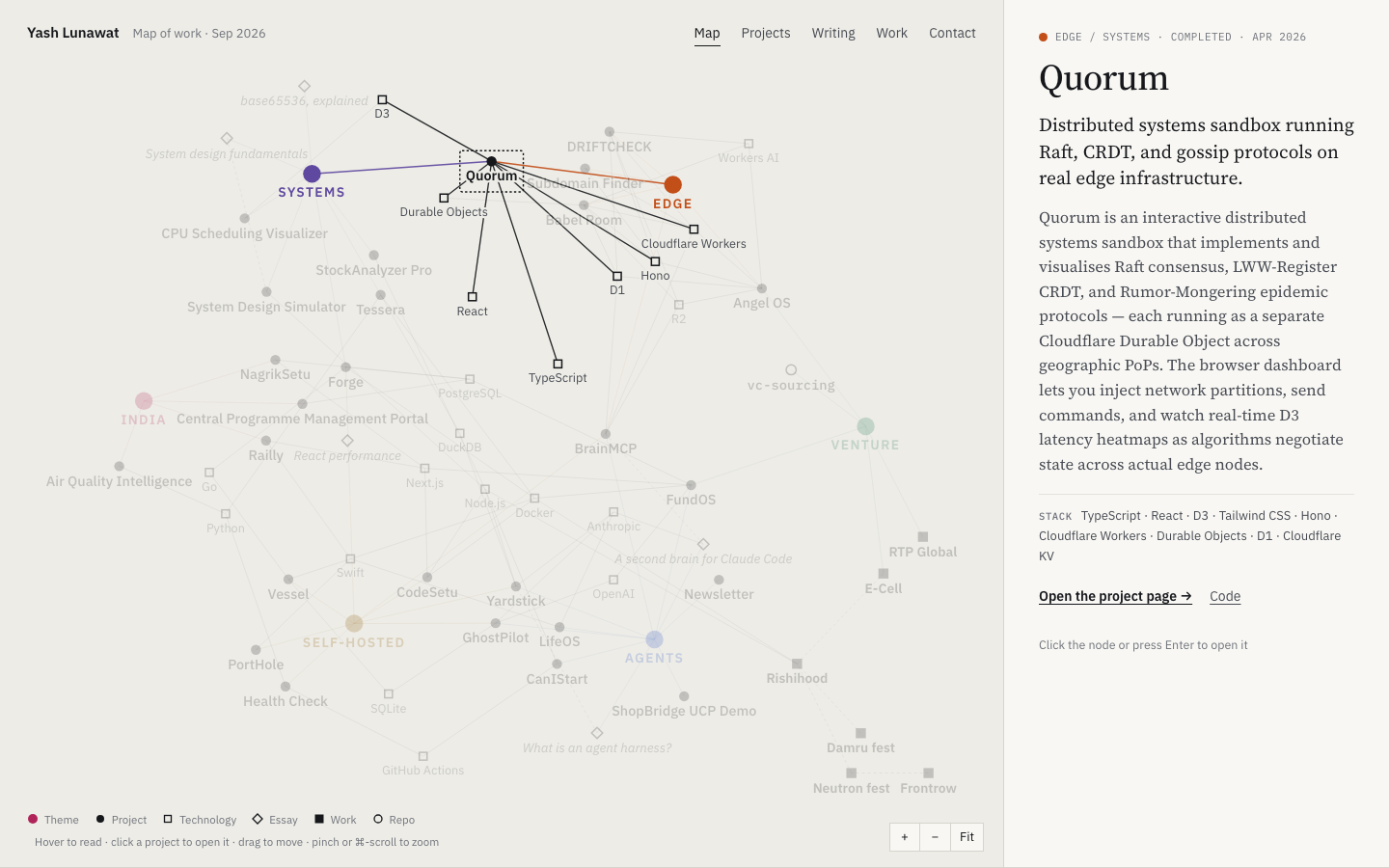Viewport: 1389px width, 868px height.
Task: Select the E-Cell work node
Action: pyautogui.click(x=884, y=574)
